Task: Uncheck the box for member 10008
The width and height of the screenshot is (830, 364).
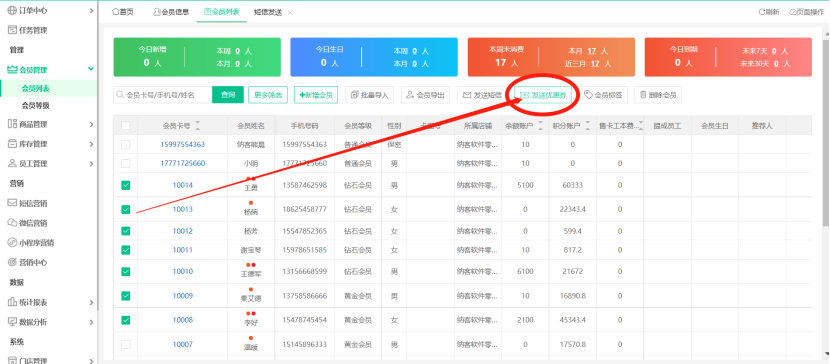Action: click(125, 320)
